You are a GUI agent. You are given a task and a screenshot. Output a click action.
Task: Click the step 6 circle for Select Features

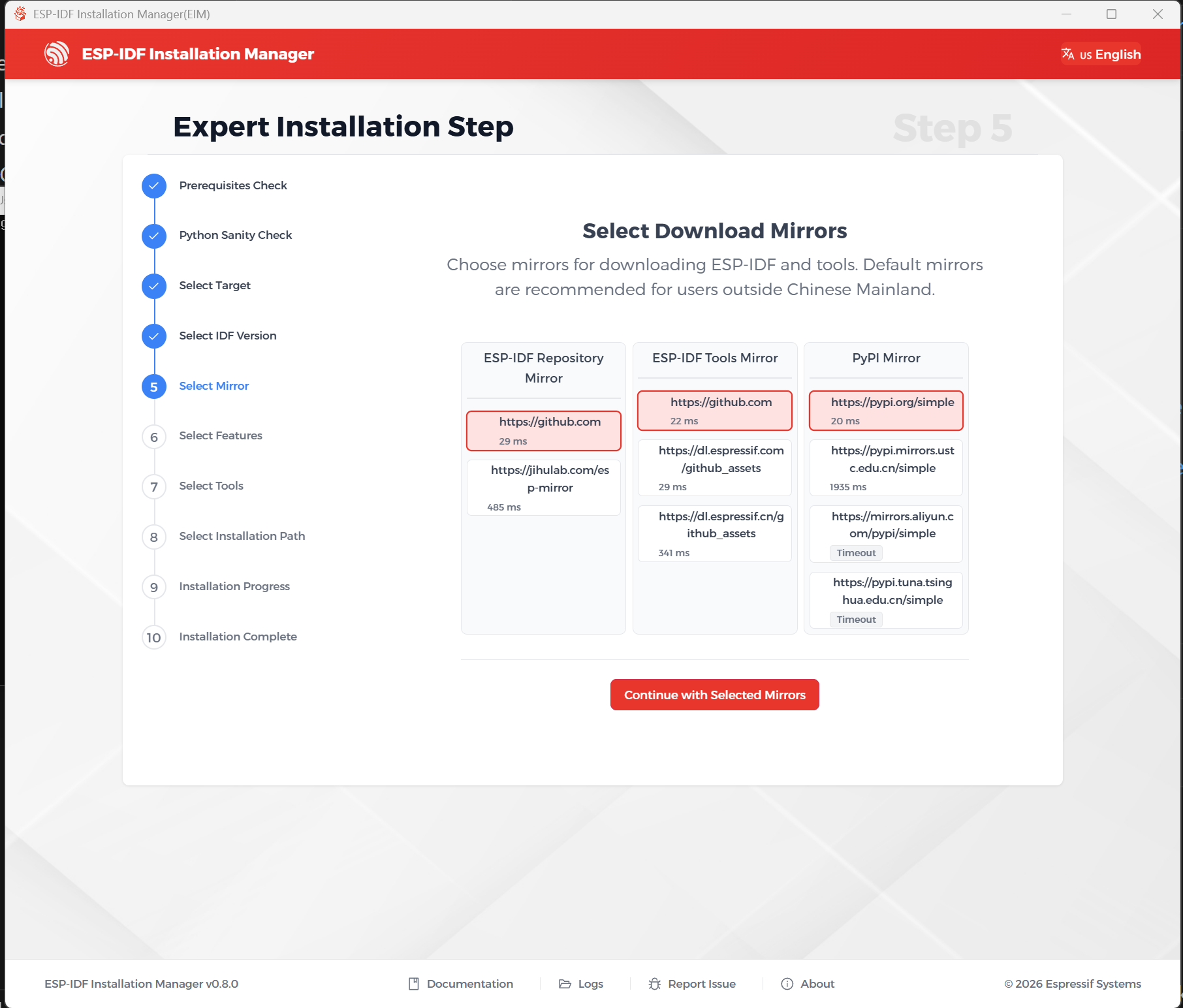pyautogui.click(x=154, y=437)
